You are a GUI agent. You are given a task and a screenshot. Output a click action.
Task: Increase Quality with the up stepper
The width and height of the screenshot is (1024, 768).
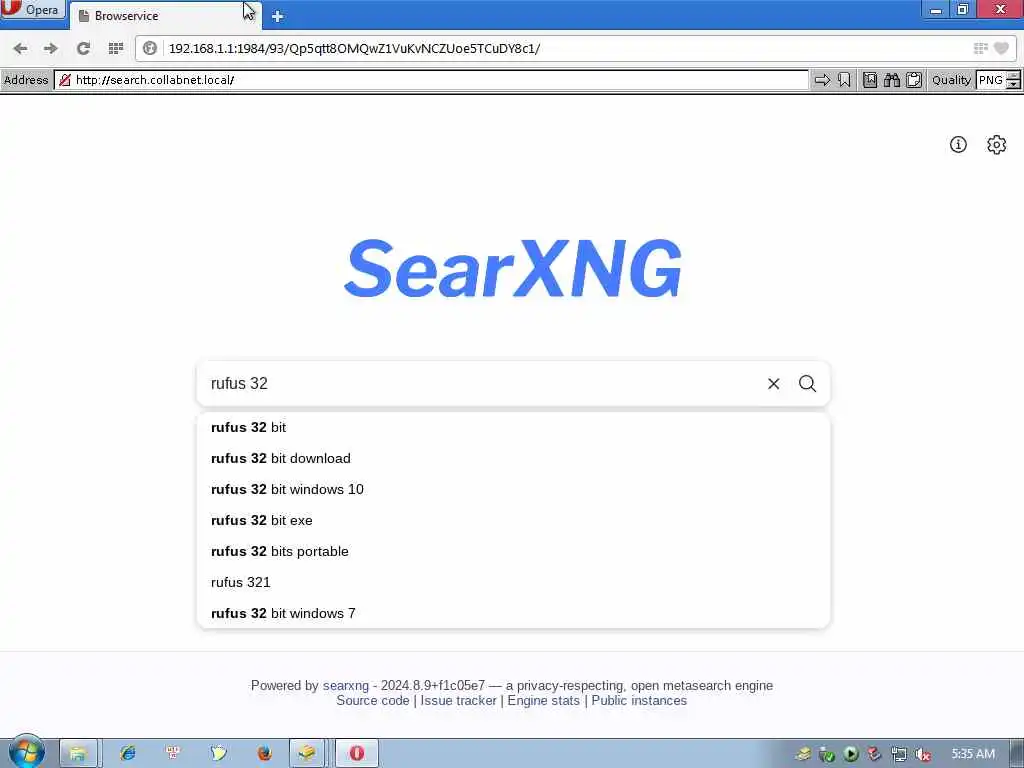tap(1014, 75)
